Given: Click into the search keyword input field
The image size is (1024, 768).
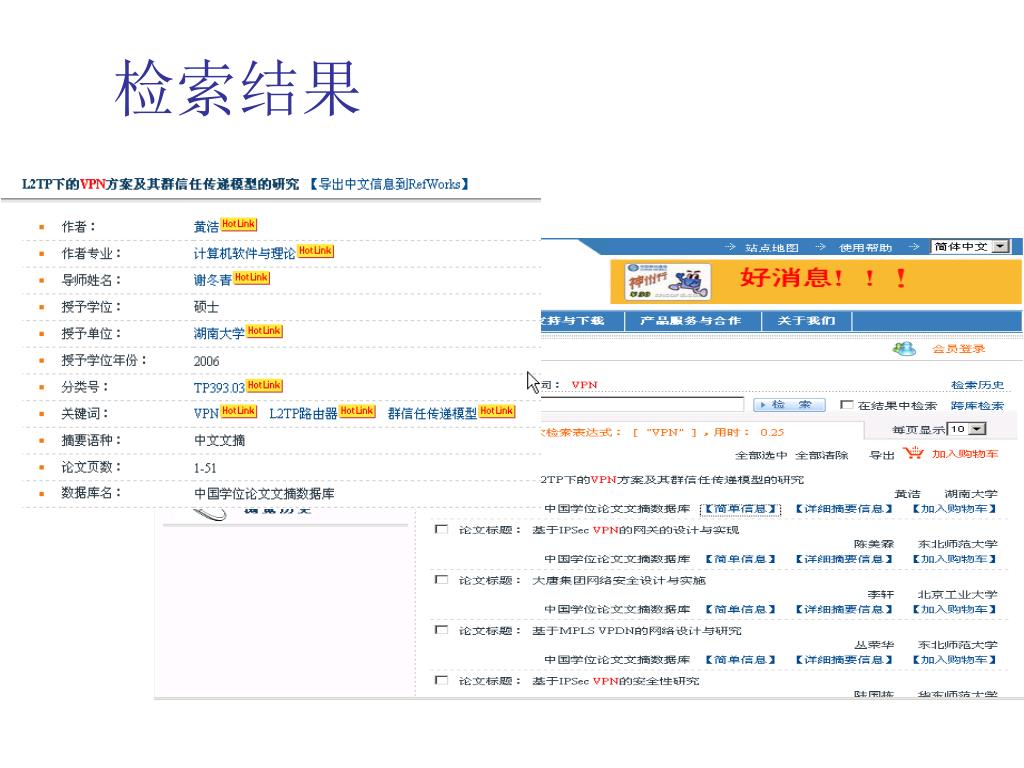Looking at the screenshot, I should [643, 404].
